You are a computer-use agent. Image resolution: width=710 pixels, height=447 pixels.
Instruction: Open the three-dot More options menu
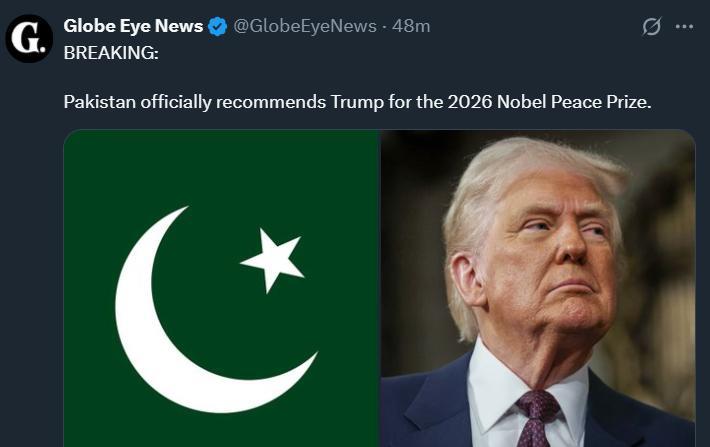tap(684, 27)
